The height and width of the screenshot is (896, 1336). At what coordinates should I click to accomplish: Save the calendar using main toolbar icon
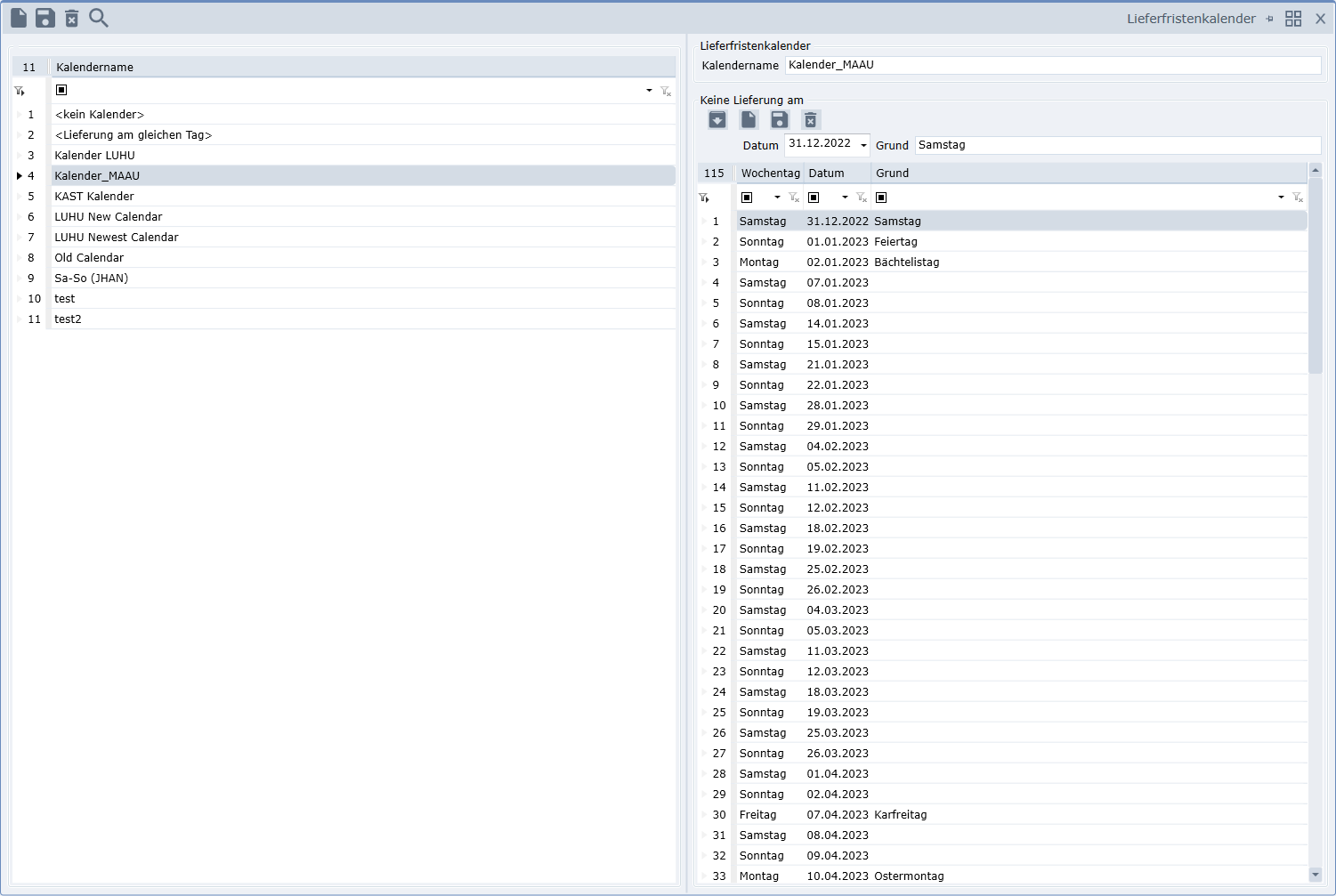(45, 18)
